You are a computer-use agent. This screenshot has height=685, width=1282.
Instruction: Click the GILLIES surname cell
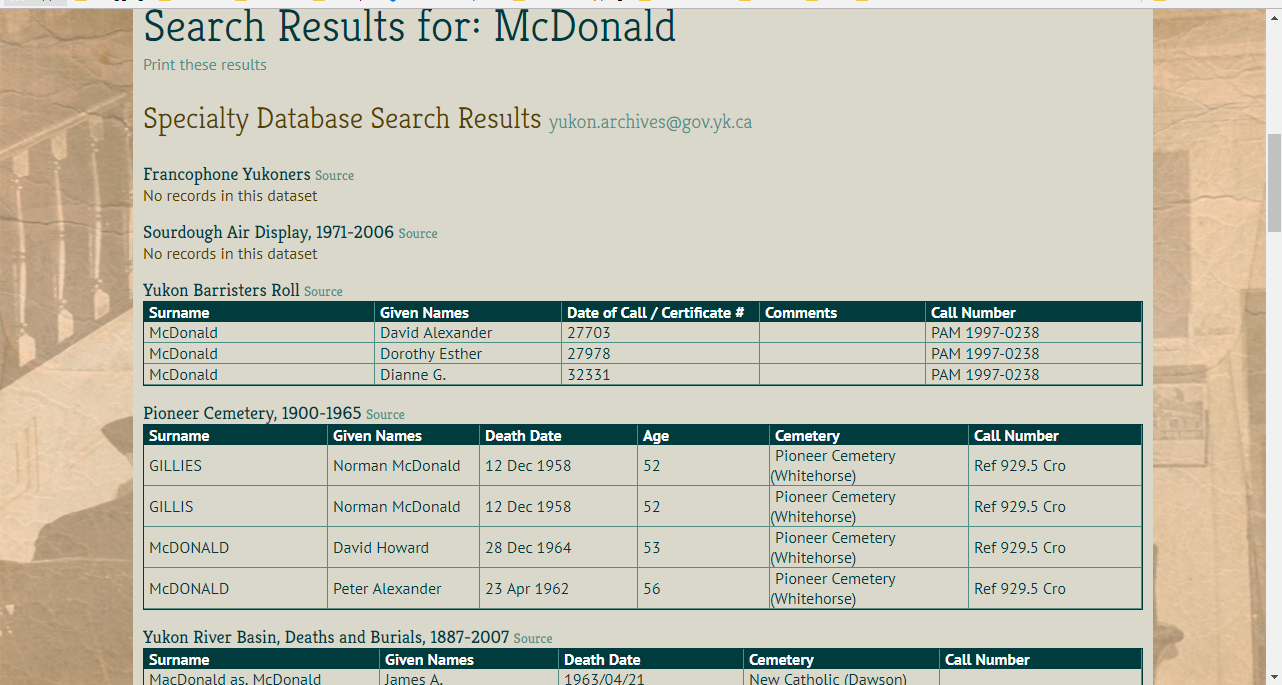175,466
